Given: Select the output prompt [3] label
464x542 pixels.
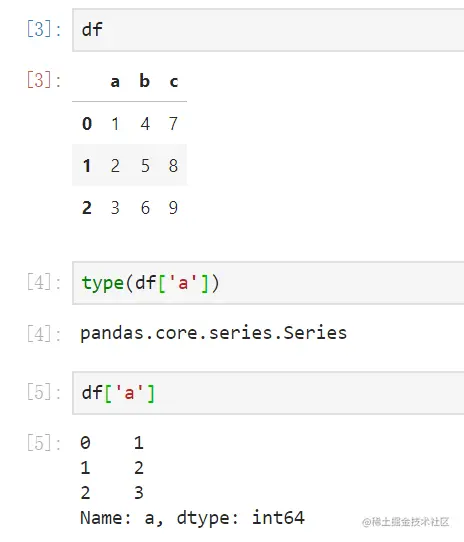Looking at the screenshot, I should point(44,80).
